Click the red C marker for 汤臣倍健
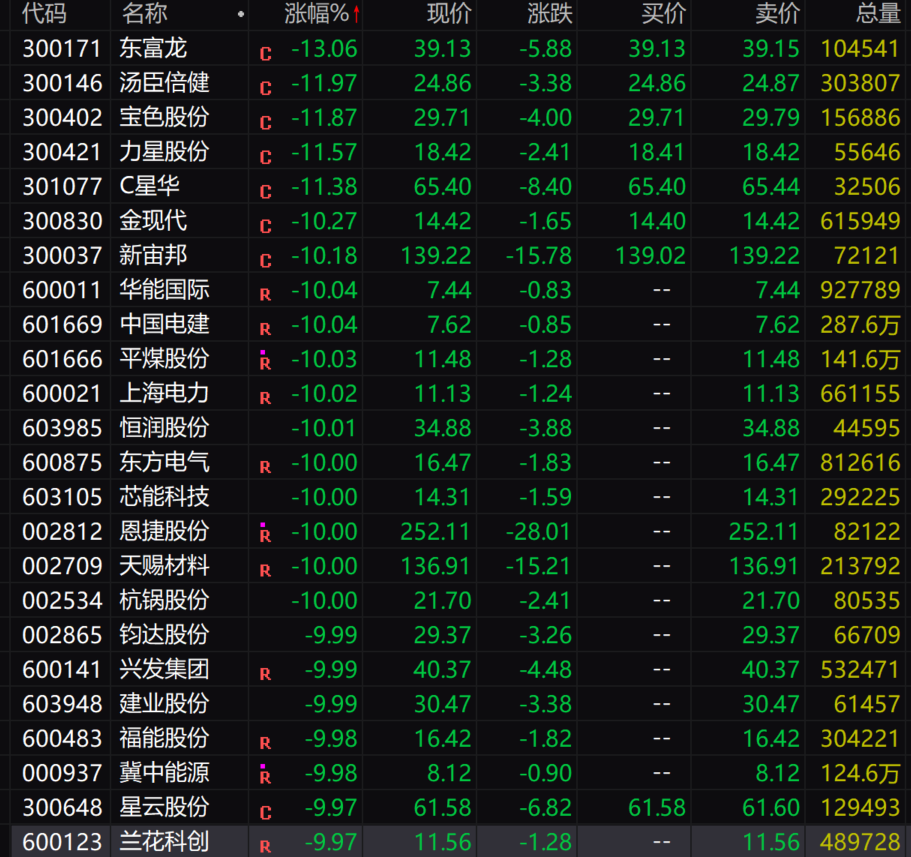The height and width of the screenshot is (857, 911). coord(266,88)
